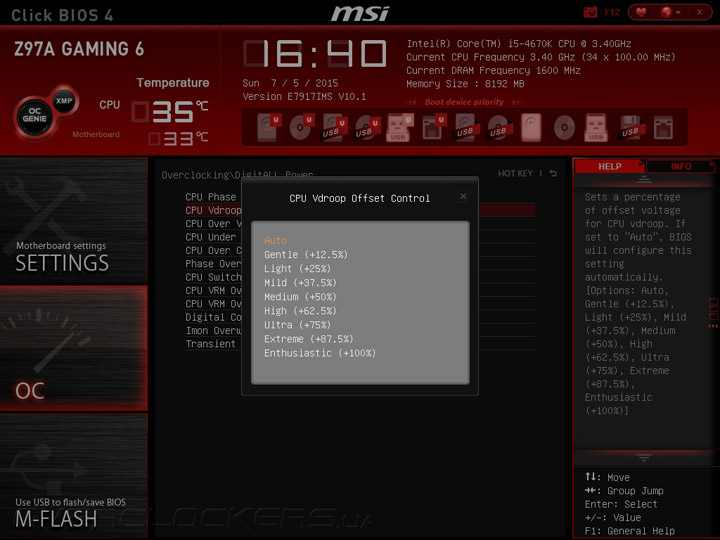Open the SETTINGS motherboard section
The image size is (720, 540).
73,220
